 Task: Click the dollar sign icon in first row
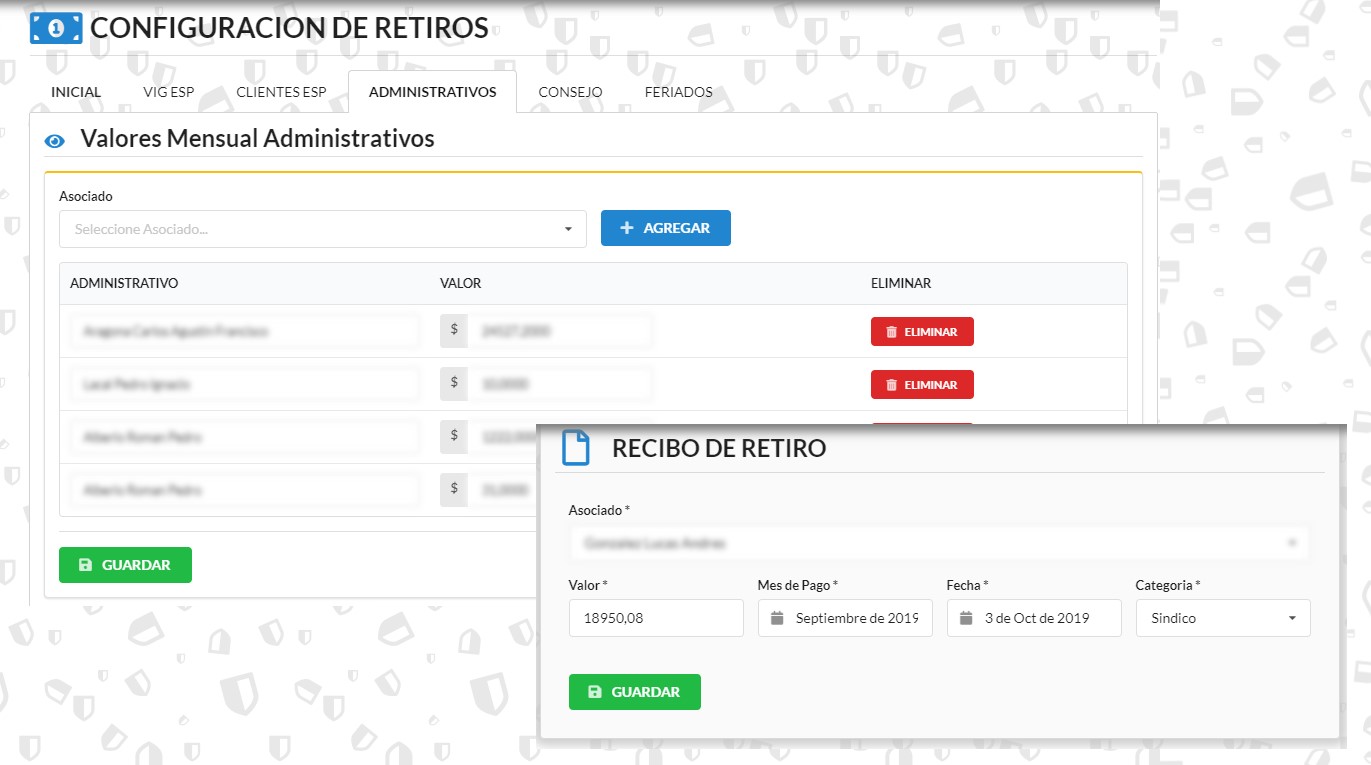click(454, 330)
